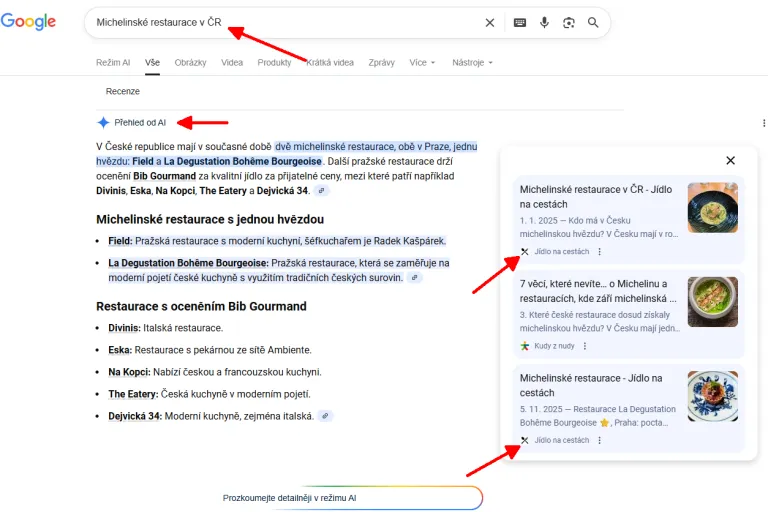The height and width of the screenshot is (512, 768).
Task: Click the Recenze filter chip
Action: coord(122,91)
